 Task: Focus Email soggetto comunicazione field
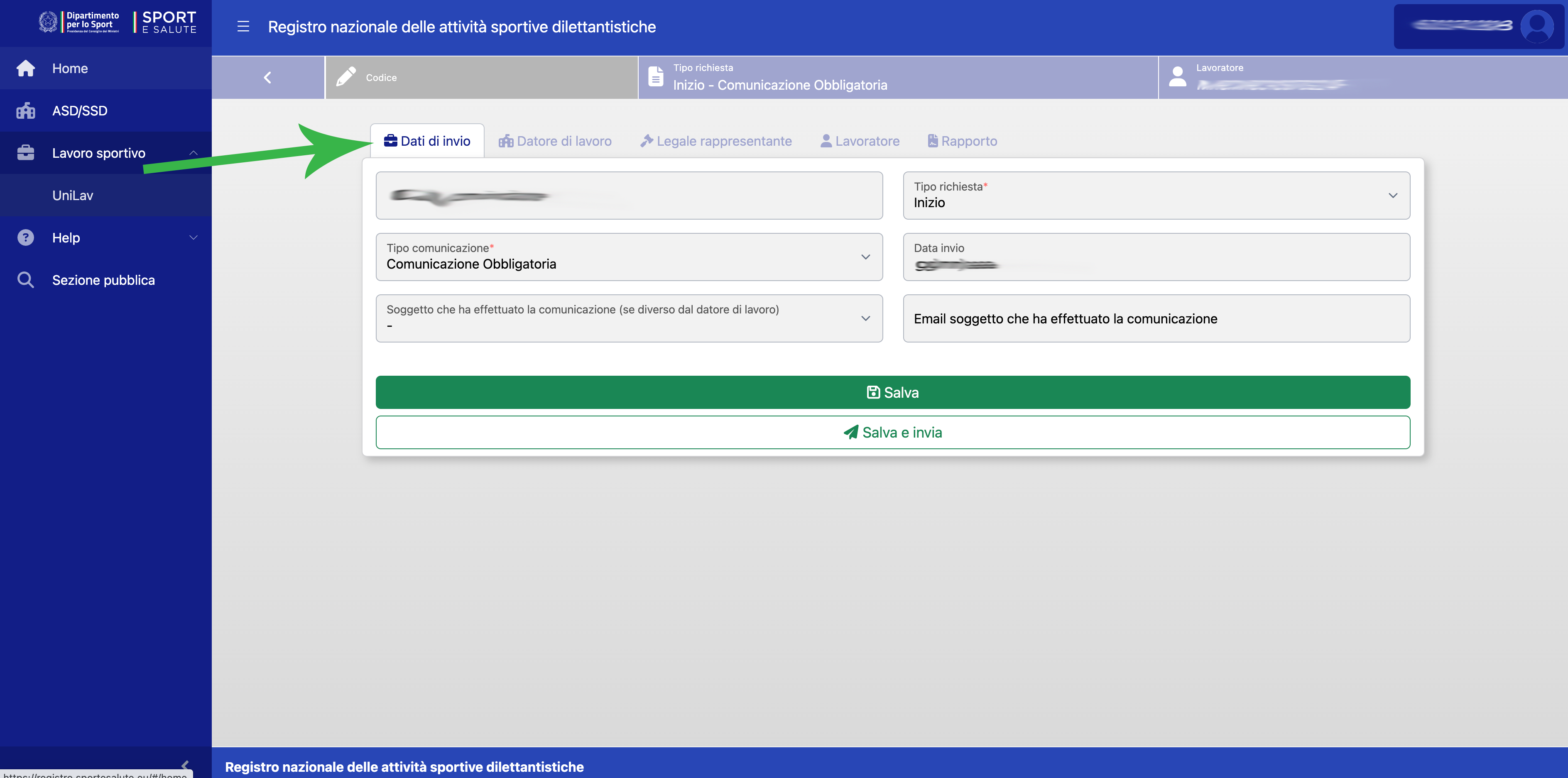(x=1156, y=318)
